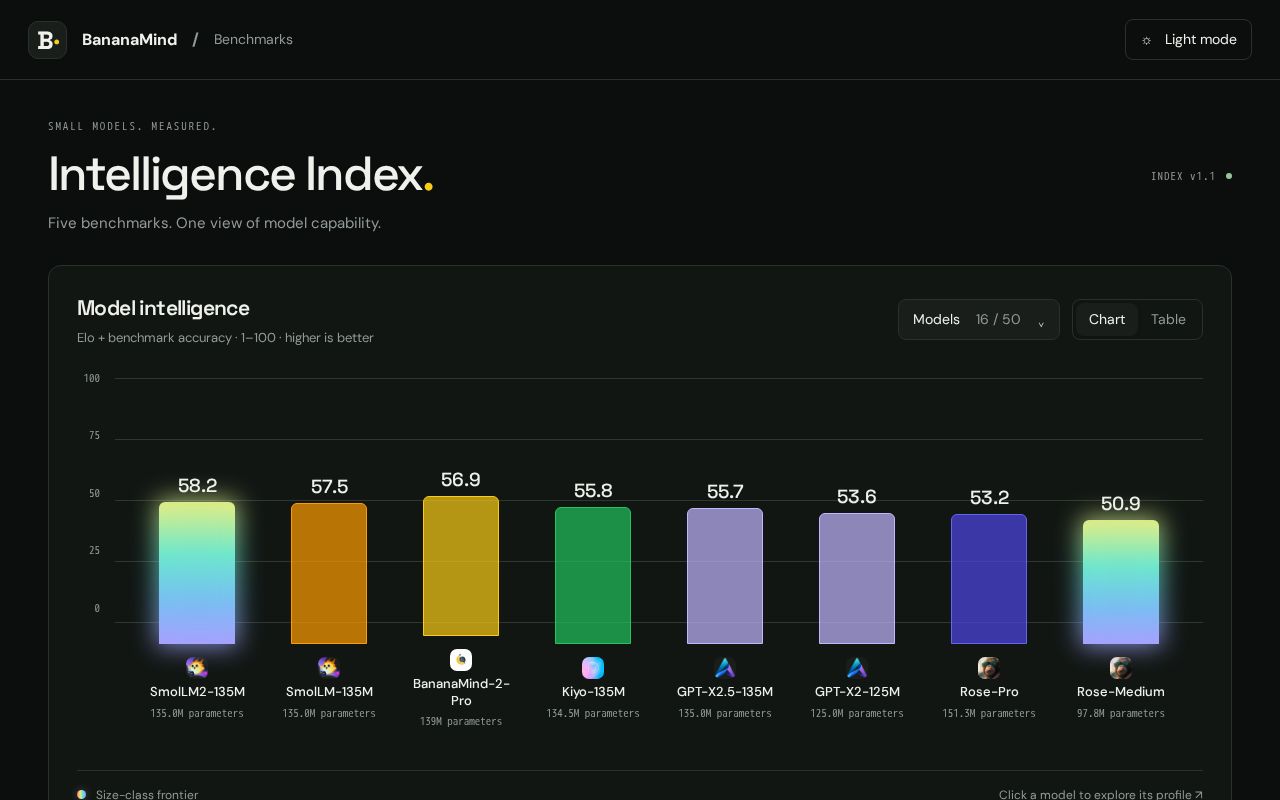Click the BananaMind-2-Pro model avatar icon
The image size is (1280, 800).
click(x=461, y=660)
